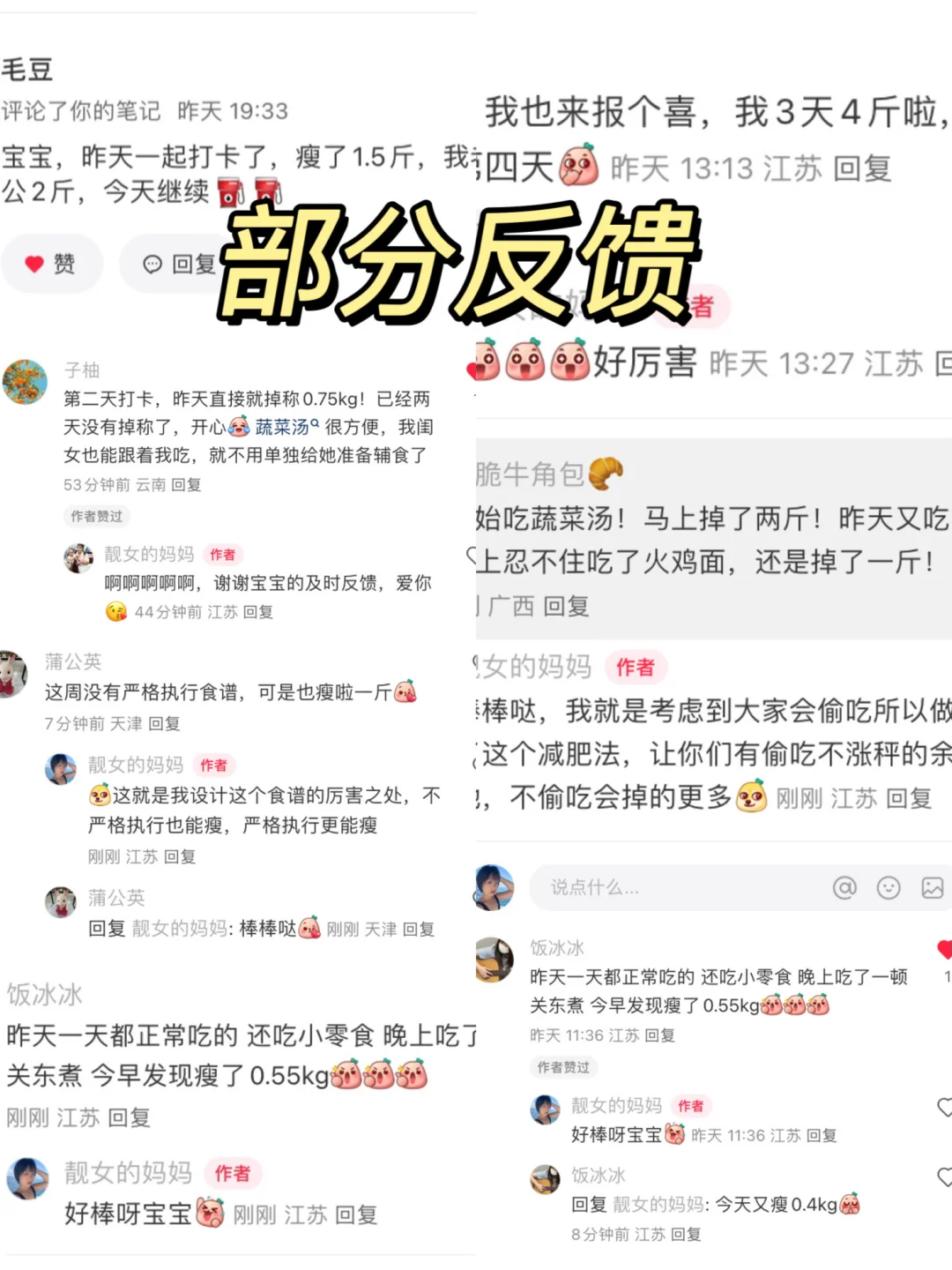This screenshot has height=1270, width=952.
Task: Toggle the red filled heart on 饭冰冰's comment
Action: pyautogui.click(x=944, y=950)
